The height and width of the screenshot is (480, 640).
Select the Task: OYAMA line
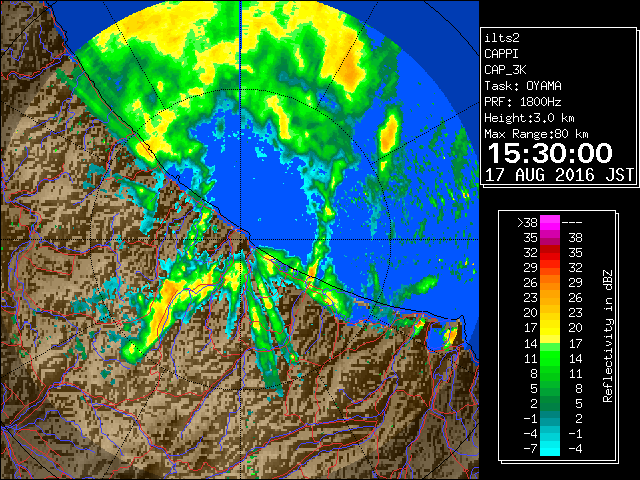tap(523, 86)
